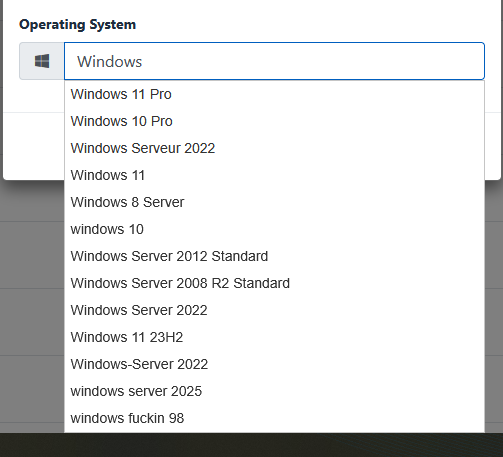Select lowercase windows 10 entry
Image resolution: width=503 pixels, height=457 pixels.
coord(274,229)
